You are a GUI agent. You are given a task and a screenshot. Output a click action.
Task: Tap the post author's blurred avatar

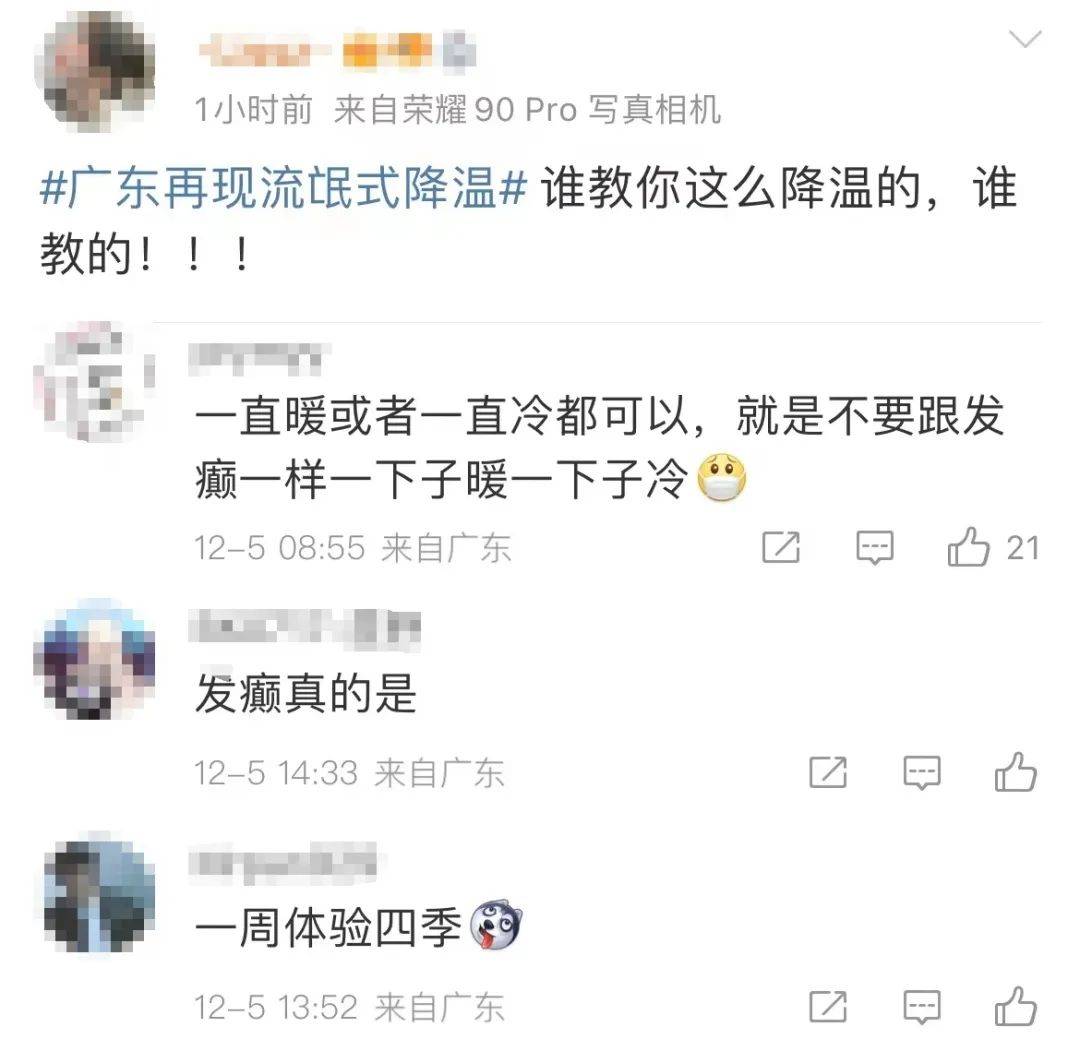point(96,70)
